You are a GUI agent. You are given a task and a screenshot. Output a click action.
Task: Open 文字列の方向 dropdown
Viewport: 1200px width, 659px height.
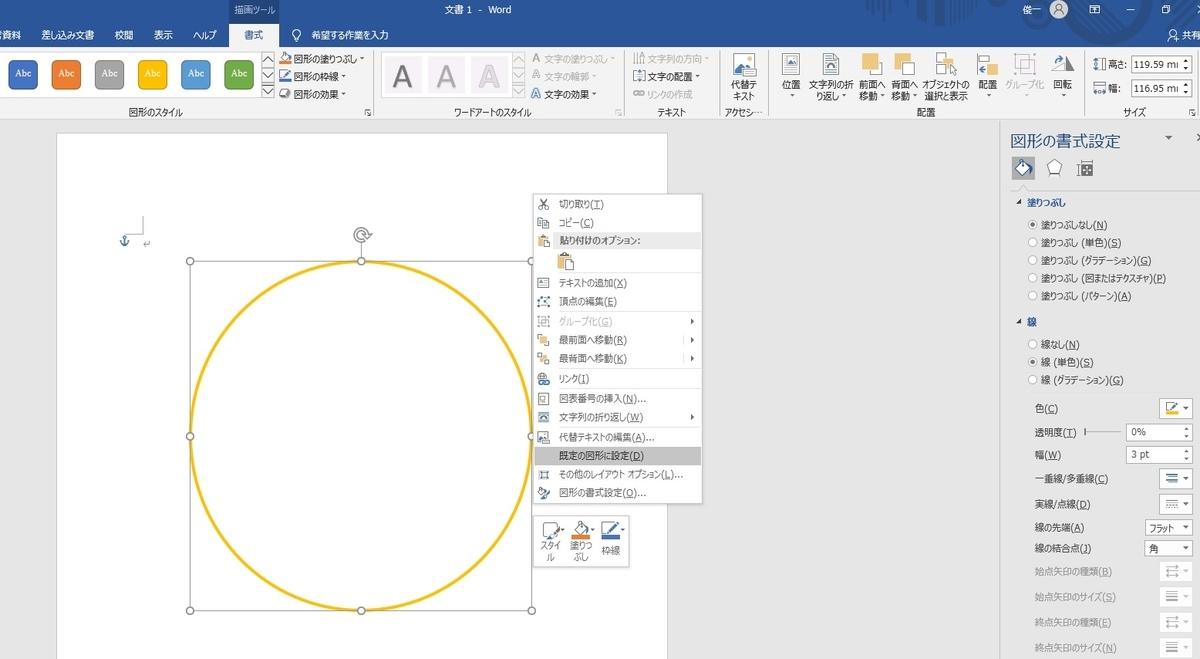point(669,59)
